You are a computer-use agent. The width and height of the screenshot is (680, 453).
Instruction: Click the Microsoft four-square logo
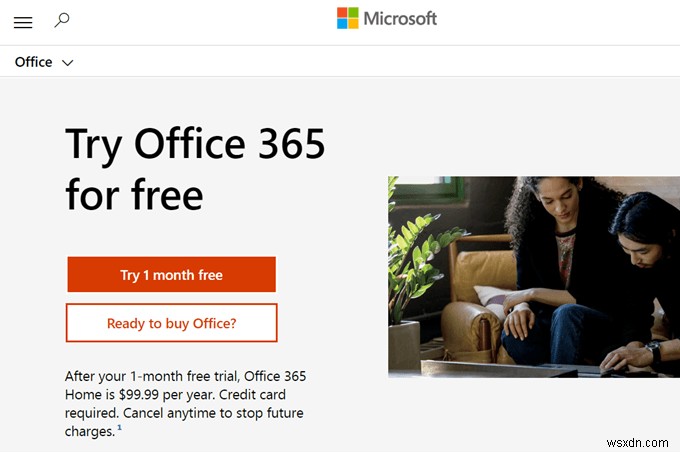pyautogui.click(x=347, y=19)
